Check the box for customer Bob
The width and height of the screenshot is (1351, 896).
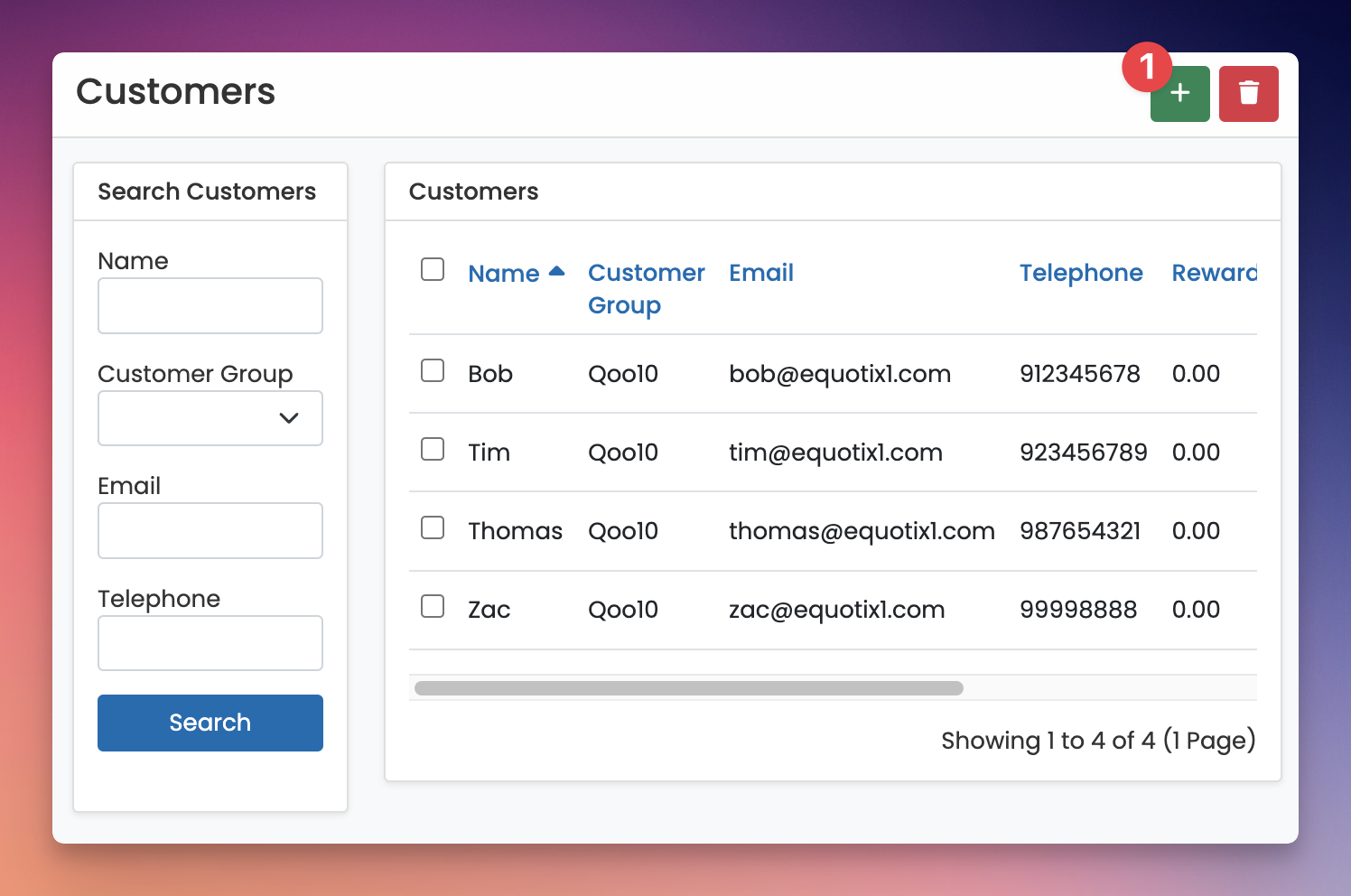click(433, 370)
